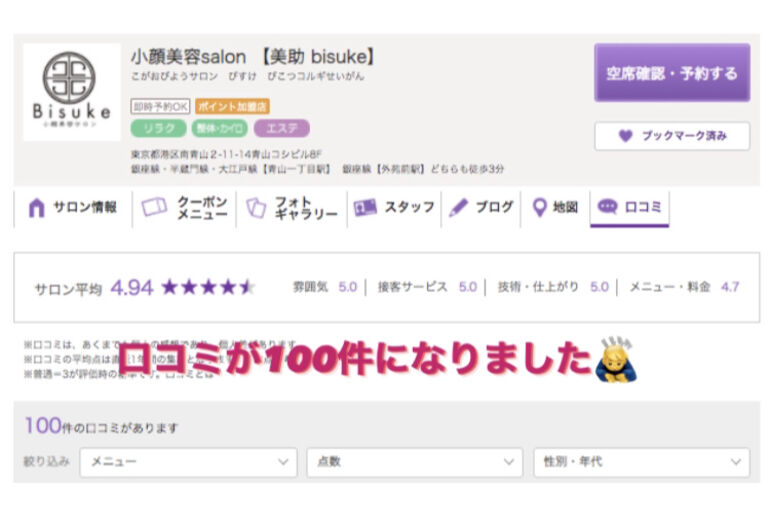This screenshot has width=770, height=510.
Task: Click the 100件の口コミがあります count text
Action: click(101, 426)
